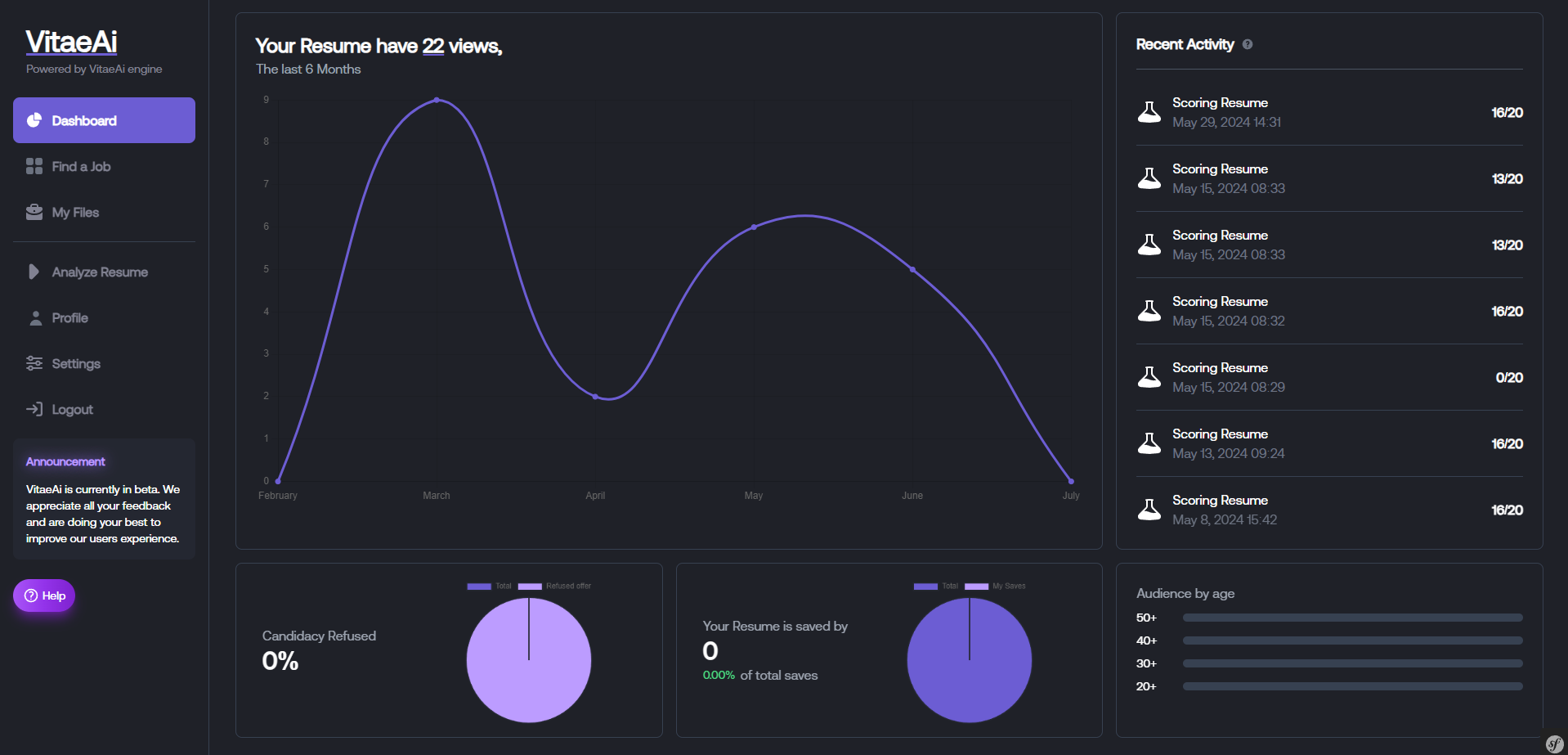Click the Announcement heading

(x=65, y=461)
